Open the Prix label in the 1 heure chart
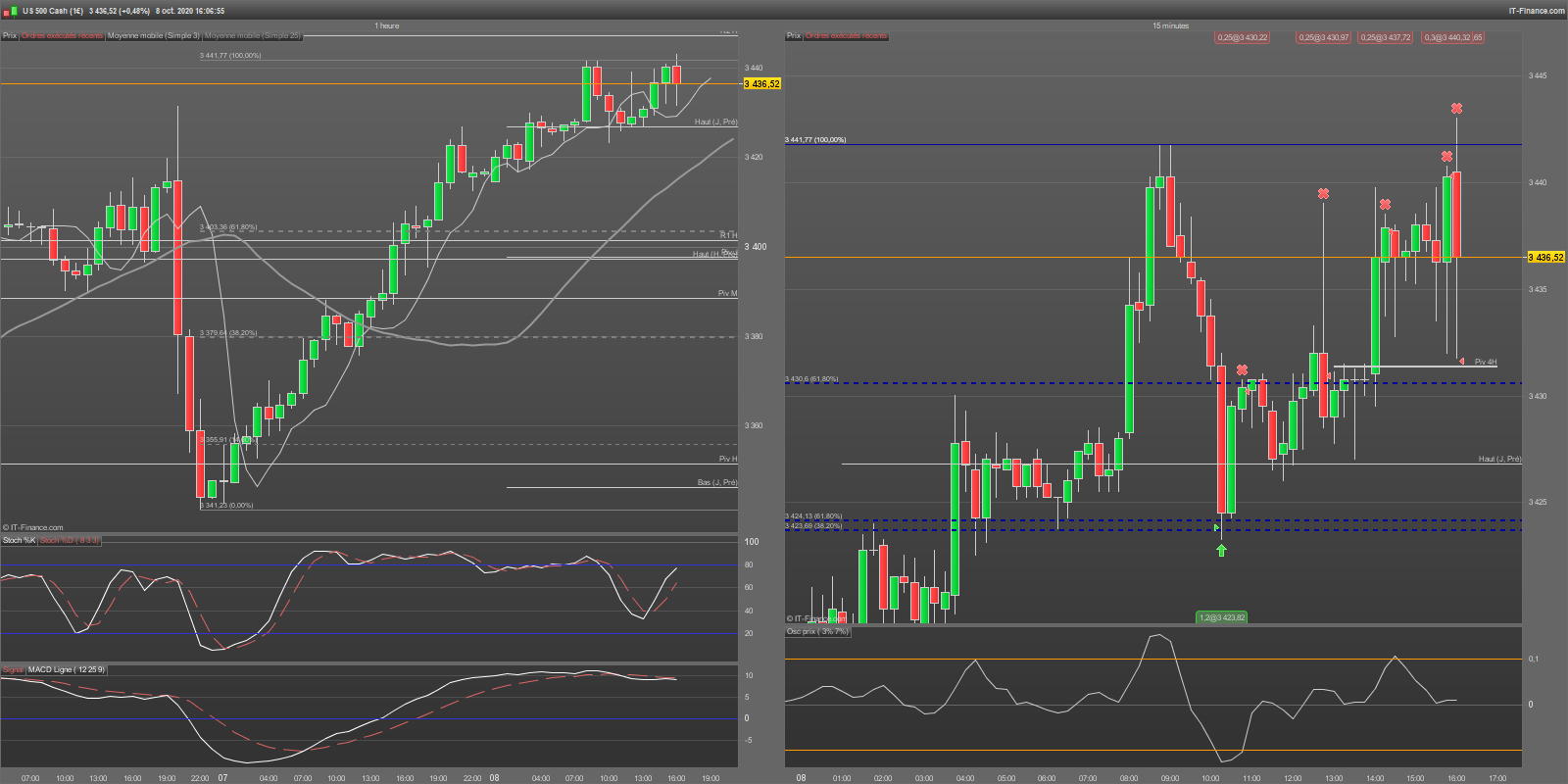The height and width of the screenshot is (784, 1568). [x=10, y=36]
